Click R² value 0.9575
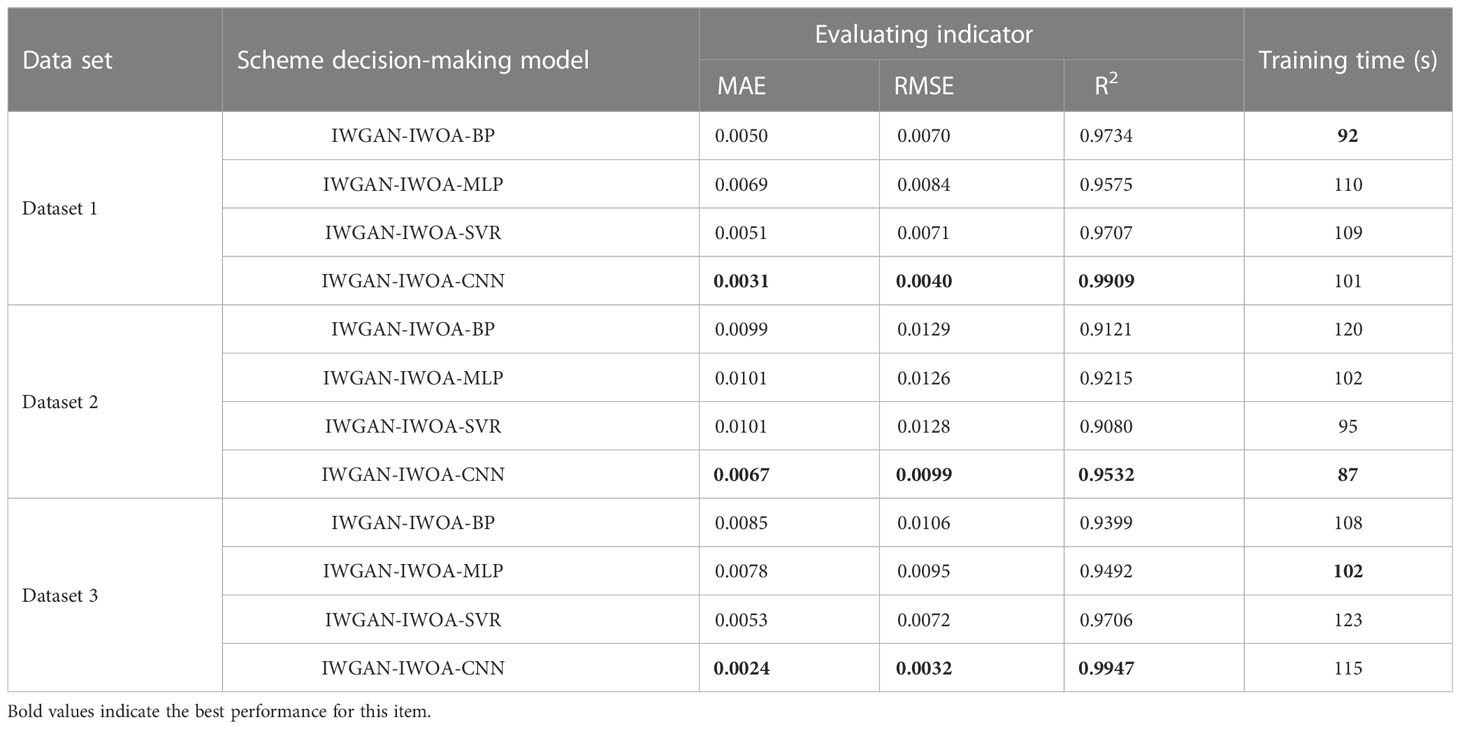This screenshot has width=1460, height=729. [1105, 185]
